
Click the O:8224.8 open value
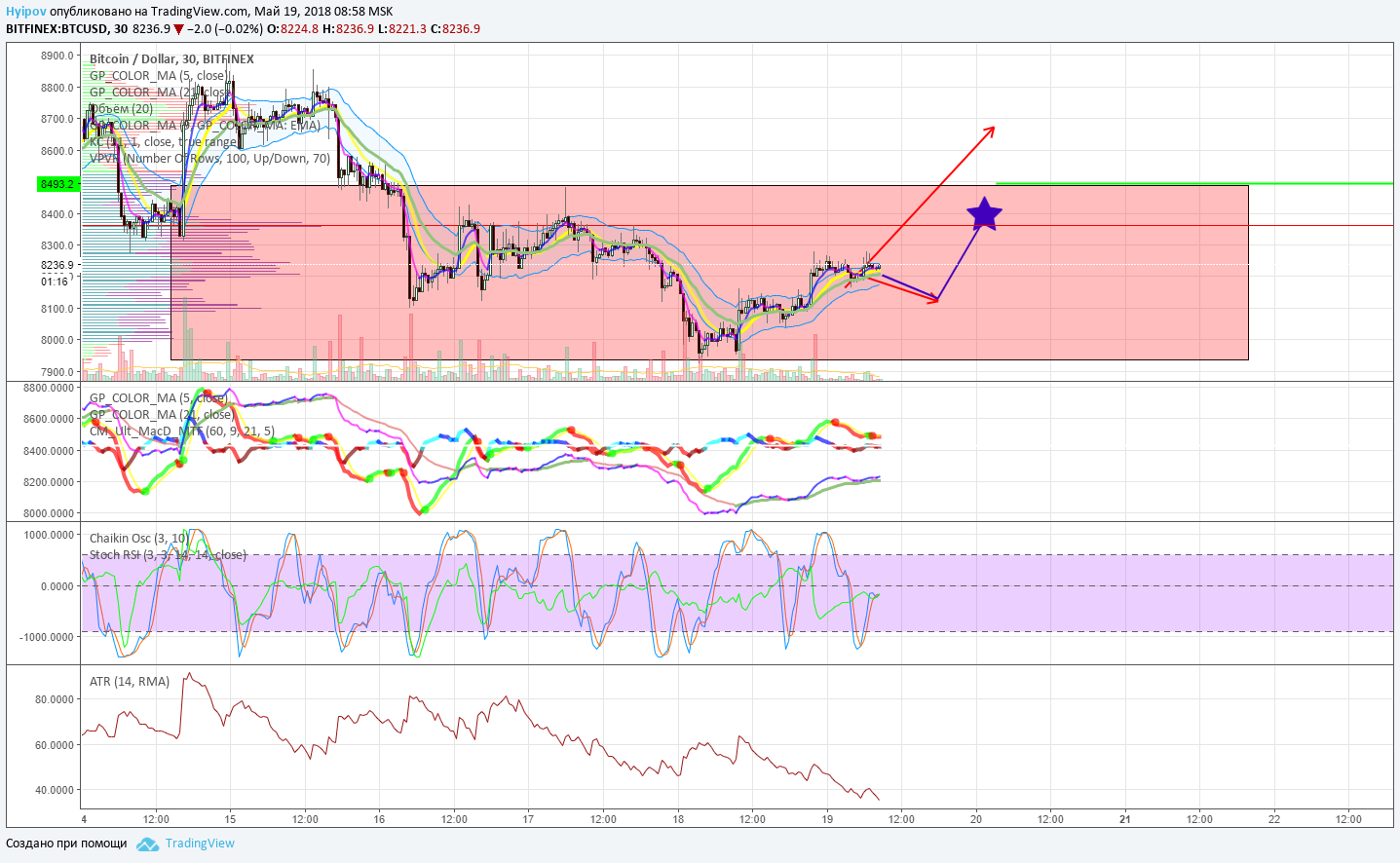tap(293, 29)
